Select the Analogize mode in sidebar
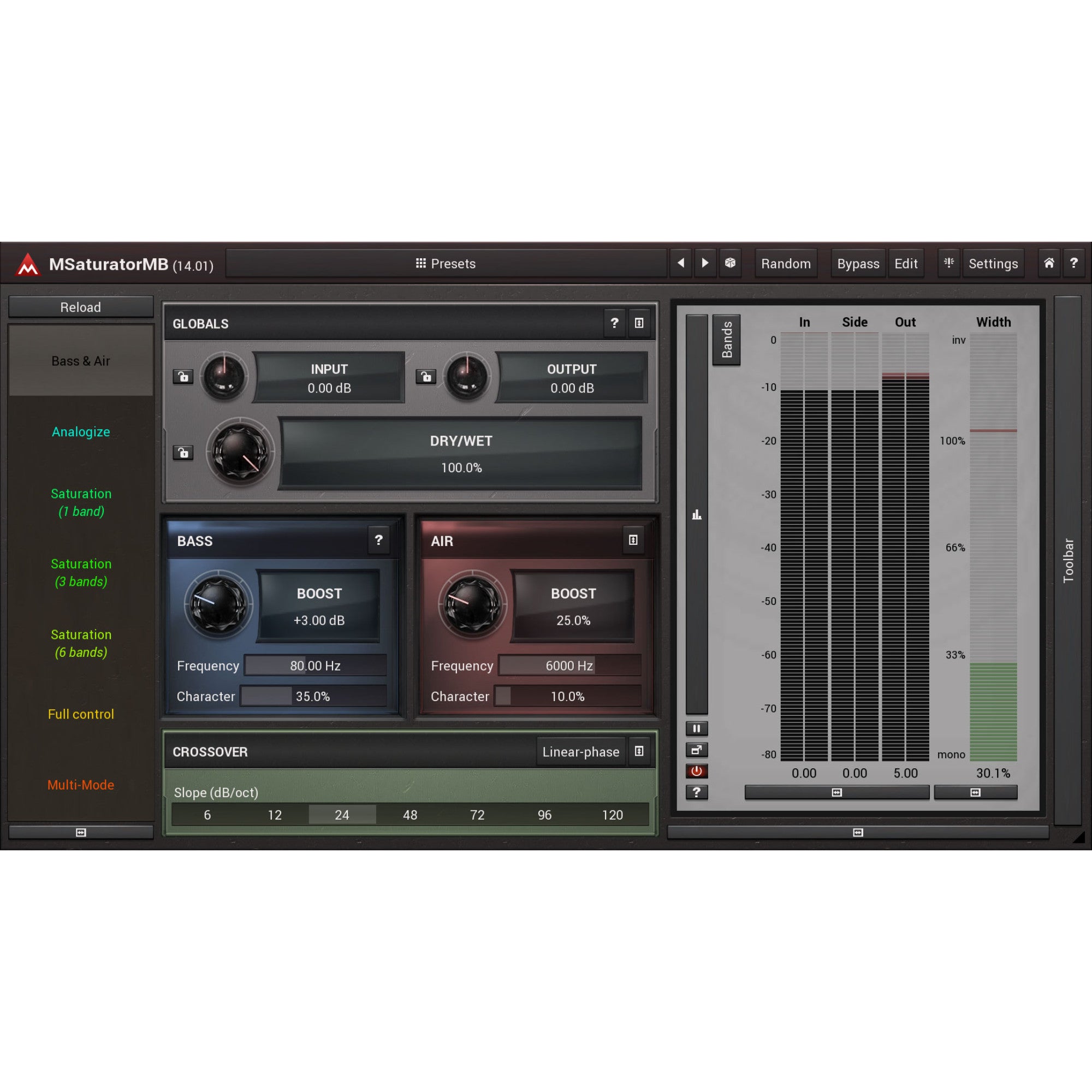This screenshot has width=1092, height=1092. click(81, 431)
